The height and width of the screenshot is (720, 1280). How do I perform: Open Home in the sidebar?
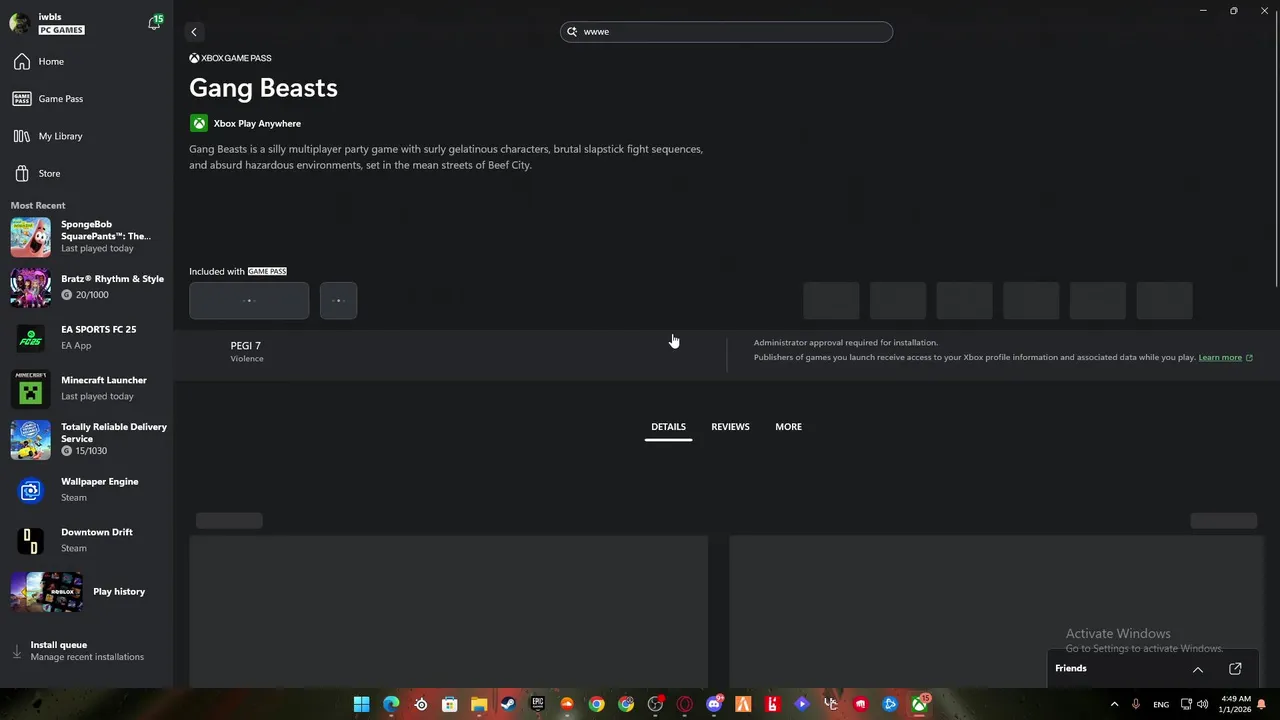tap(86, 62)
